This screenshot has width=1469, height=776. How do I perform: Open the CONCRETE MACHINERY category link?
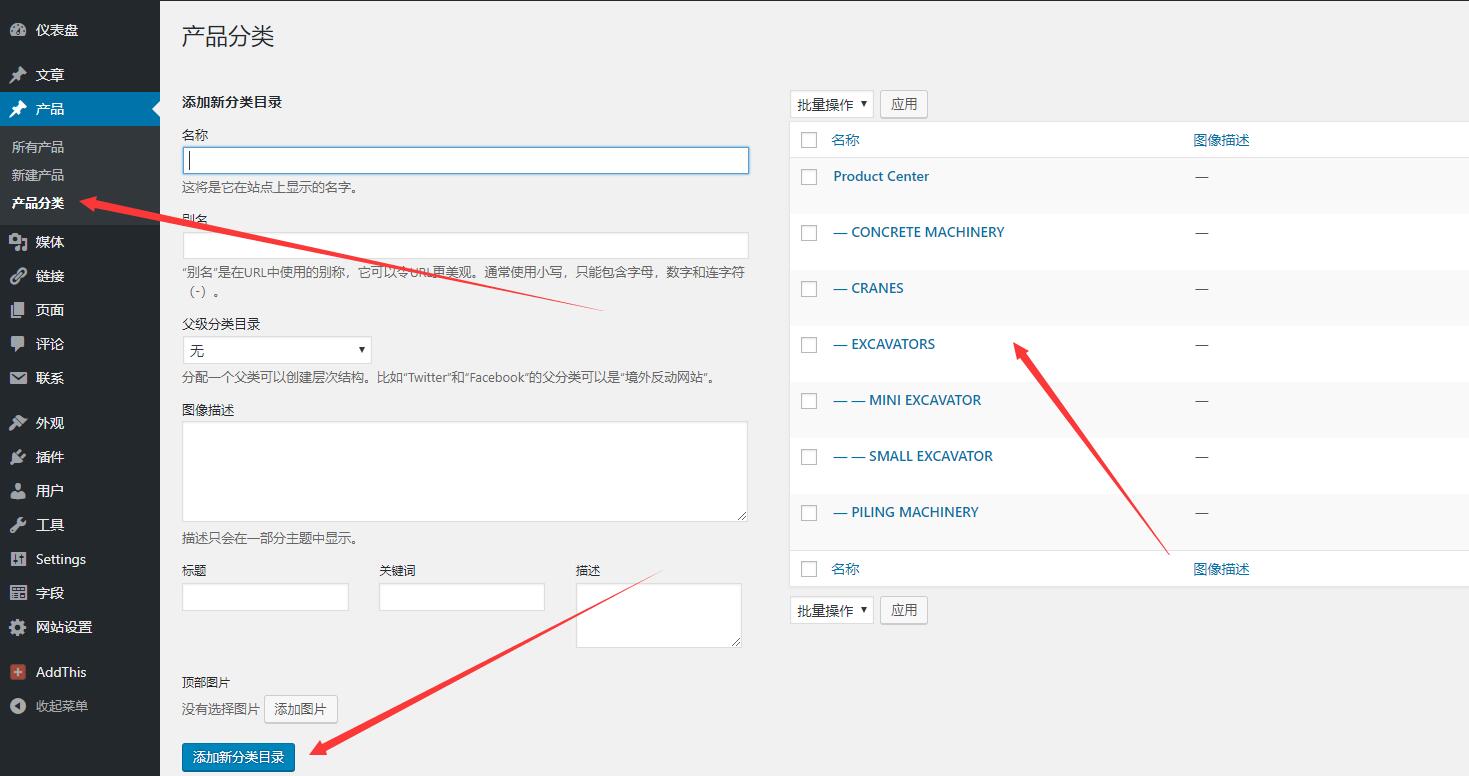[x=918, y=232]
